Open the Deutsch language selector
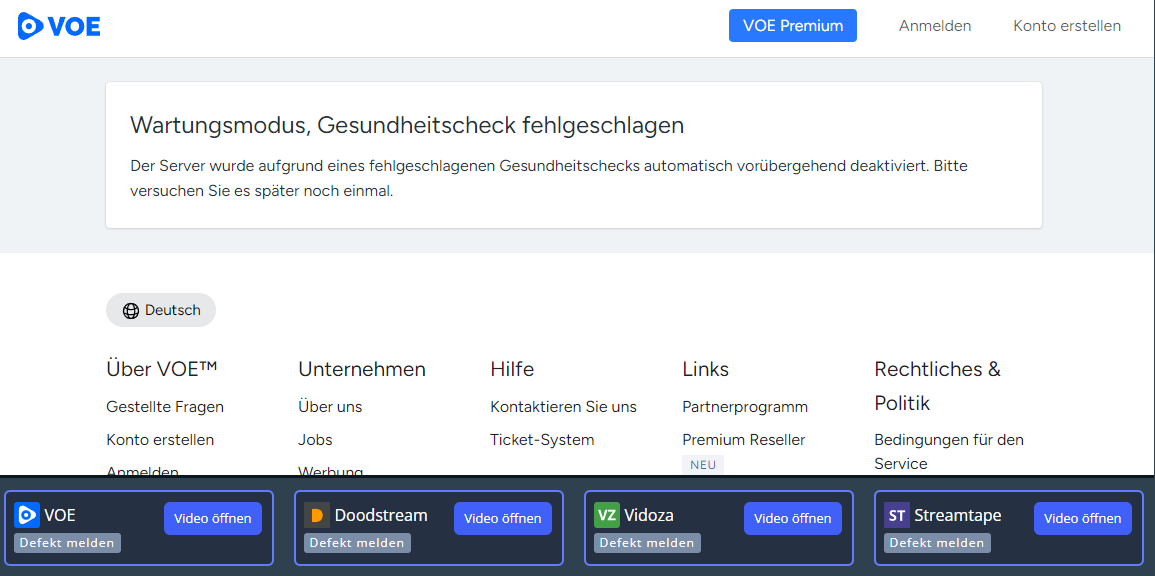The image size is (1155, 576). 161,310
